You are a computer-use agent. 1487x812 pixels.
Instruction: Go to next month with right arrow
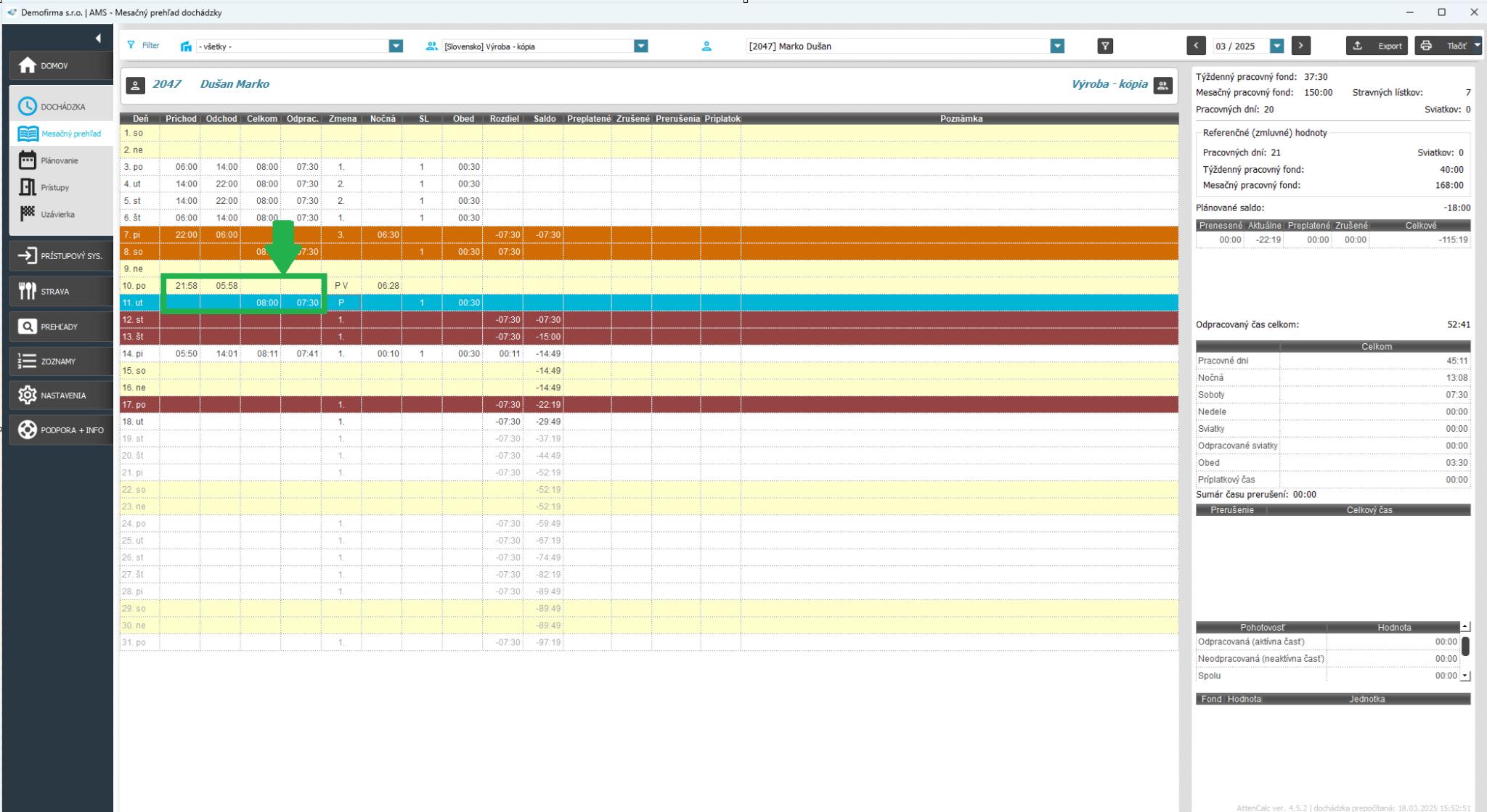1301,46
